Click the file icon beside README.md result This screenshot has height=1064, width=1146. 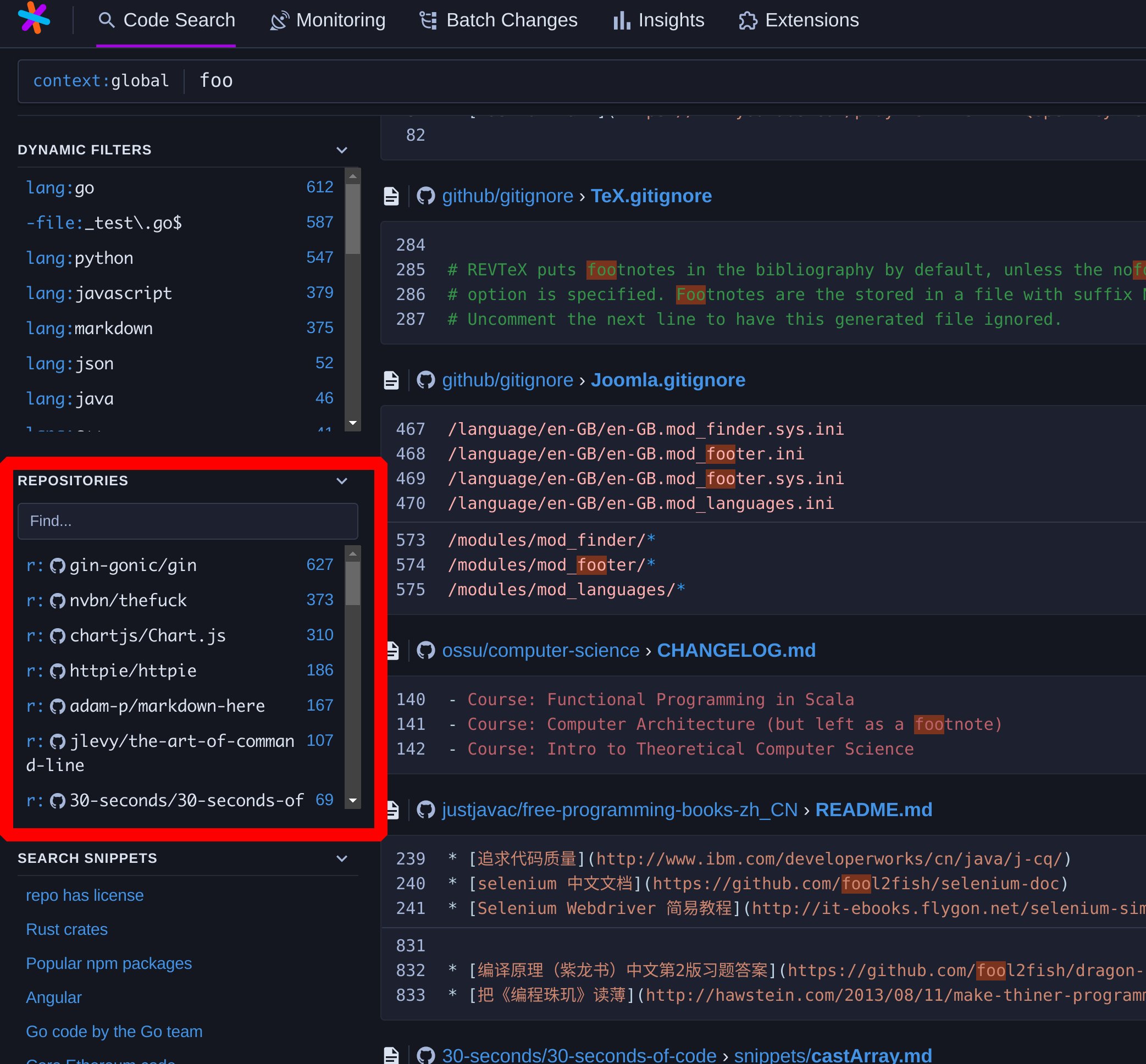391,809
